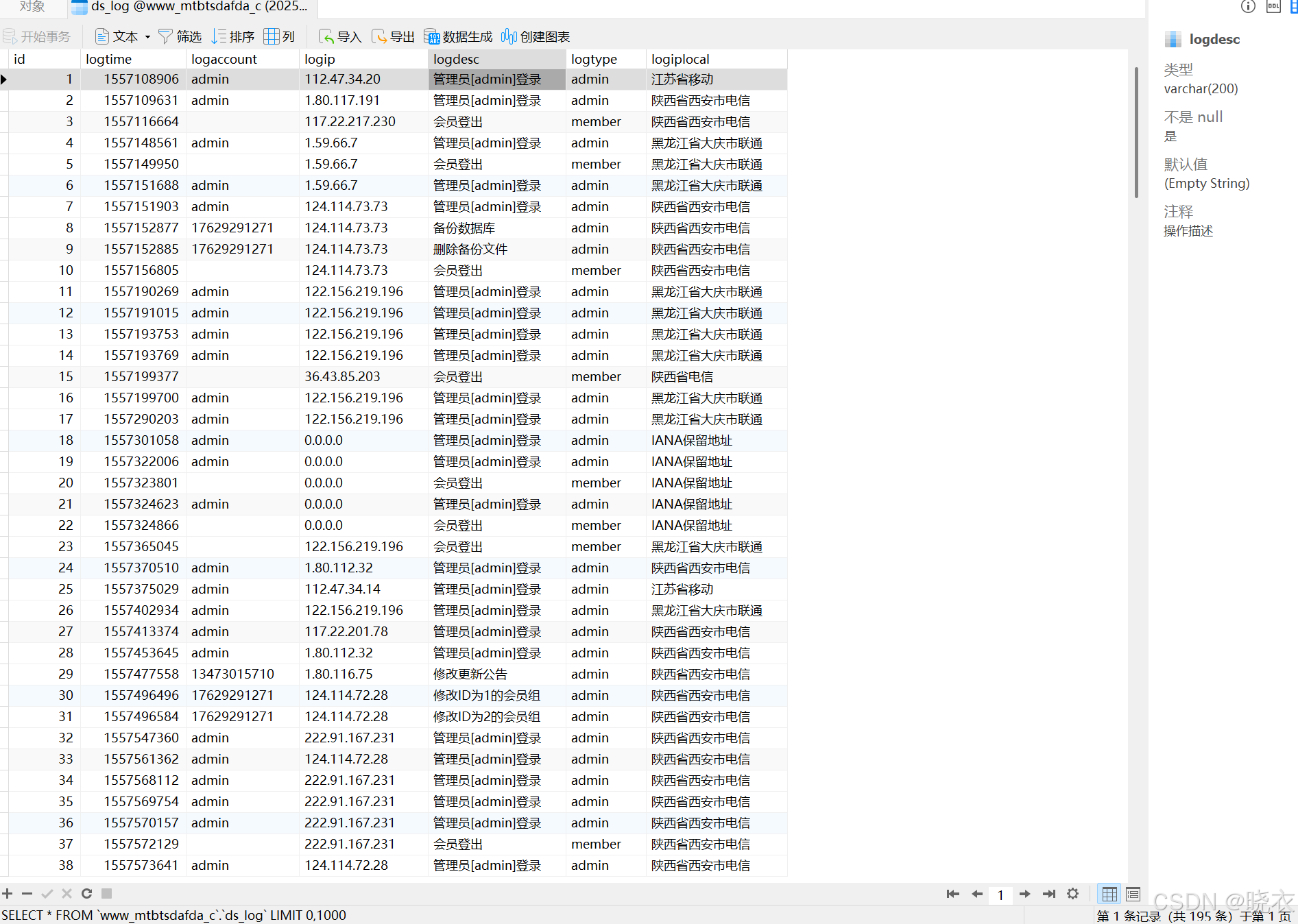Show the DDL panel

click(1273, 7)
